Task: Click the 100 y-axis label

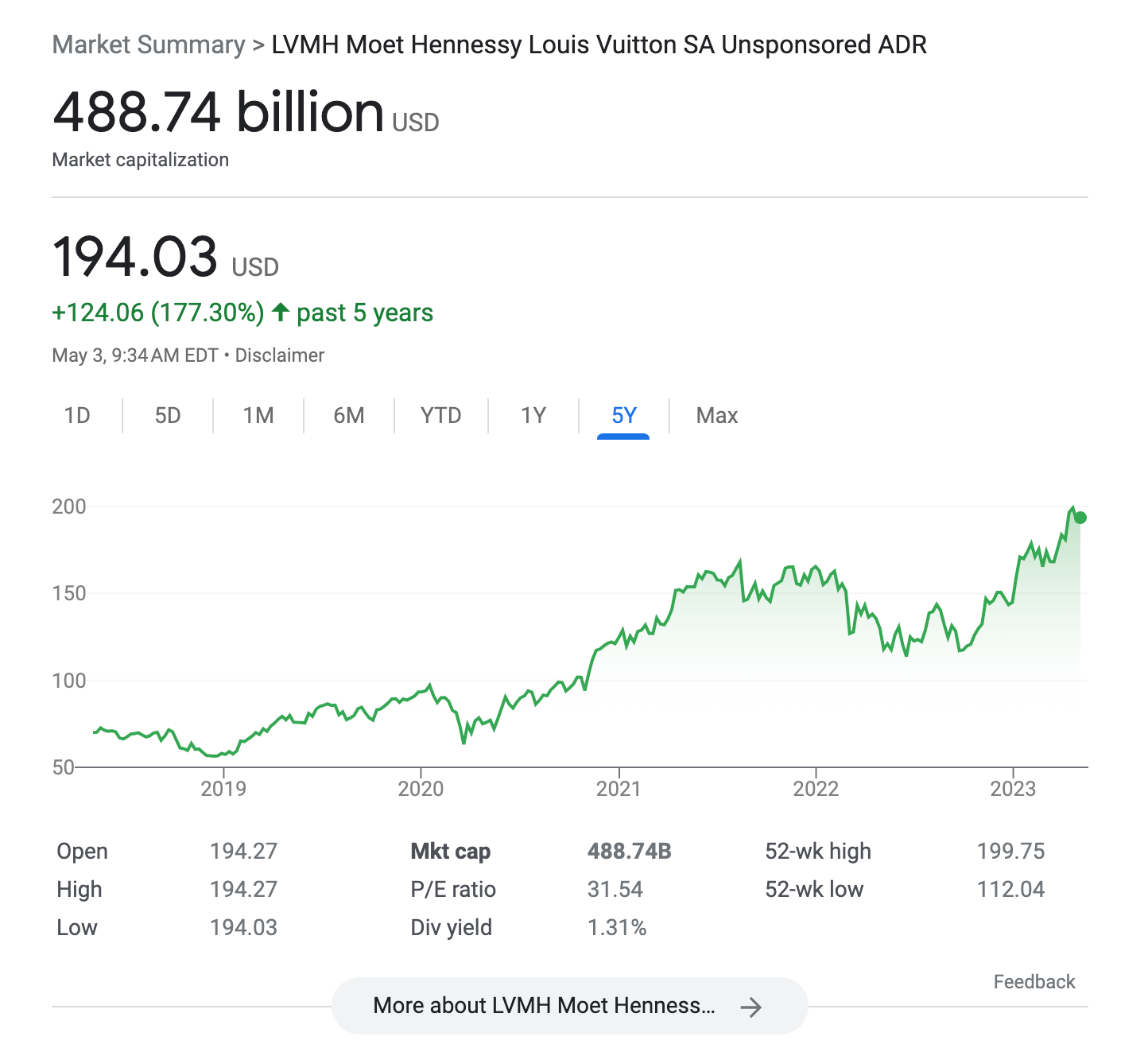Action: click(x=69, y=681)
